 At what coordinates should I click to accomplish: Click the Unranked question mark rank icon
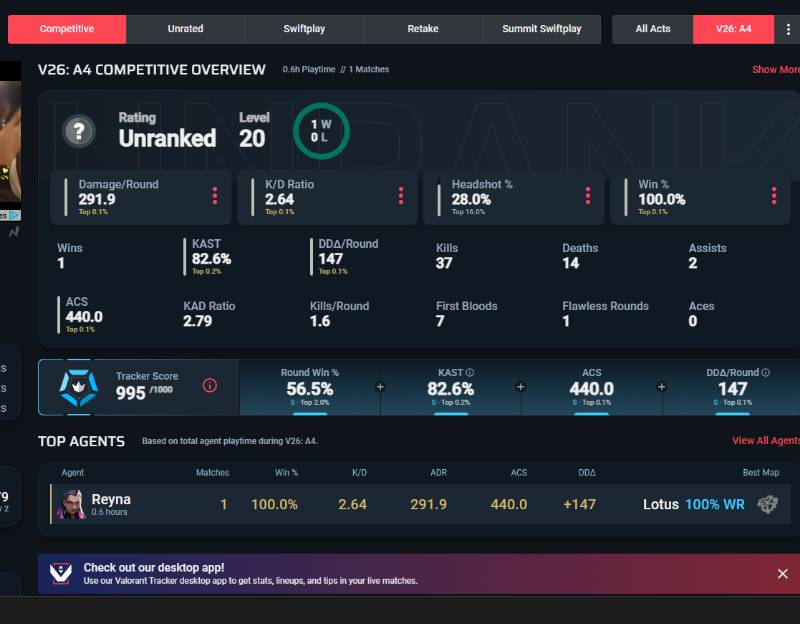[79, 131]
